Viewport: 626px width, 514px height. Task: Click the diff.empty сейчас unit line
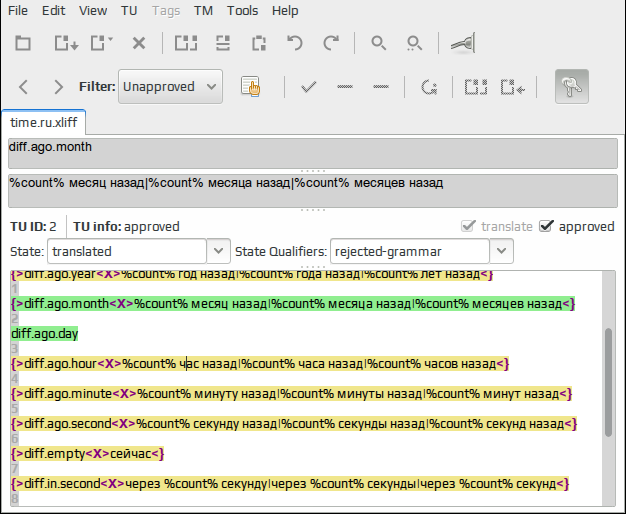pyautogui.click(x=88, y=454)
